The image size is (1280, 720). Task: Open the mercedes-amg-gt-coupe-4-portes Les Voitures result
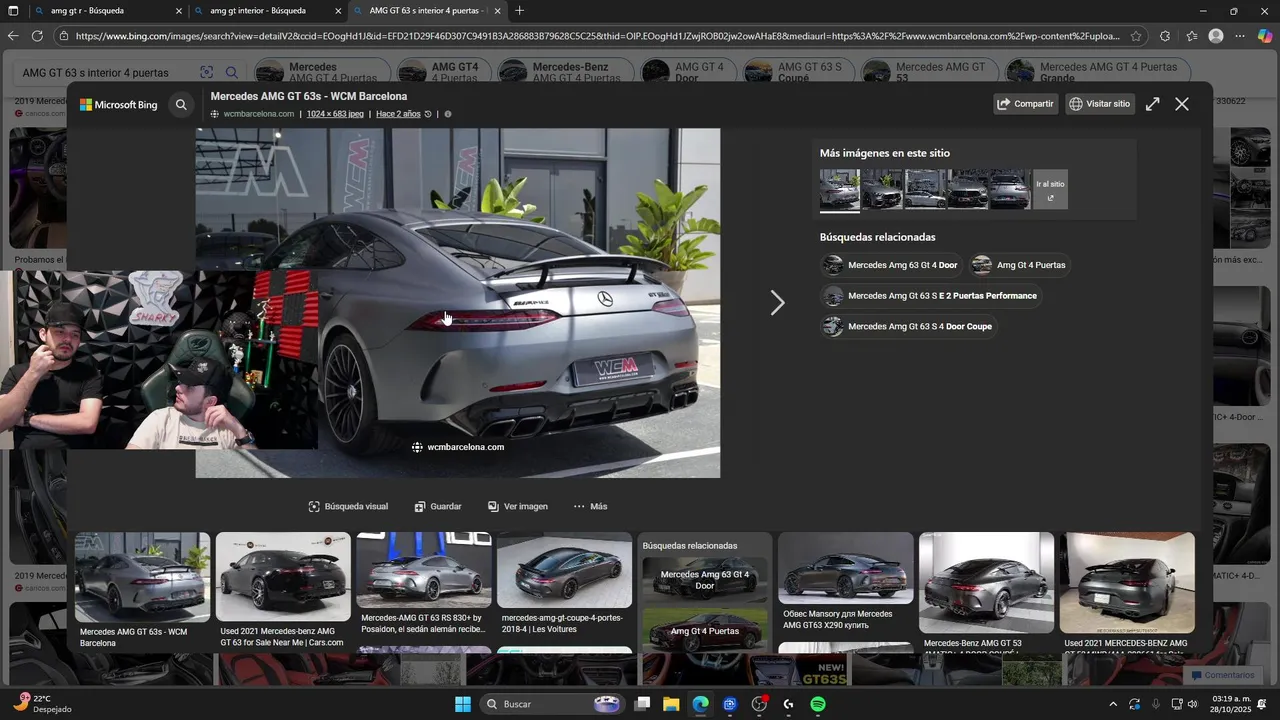[x=565, y=570]
